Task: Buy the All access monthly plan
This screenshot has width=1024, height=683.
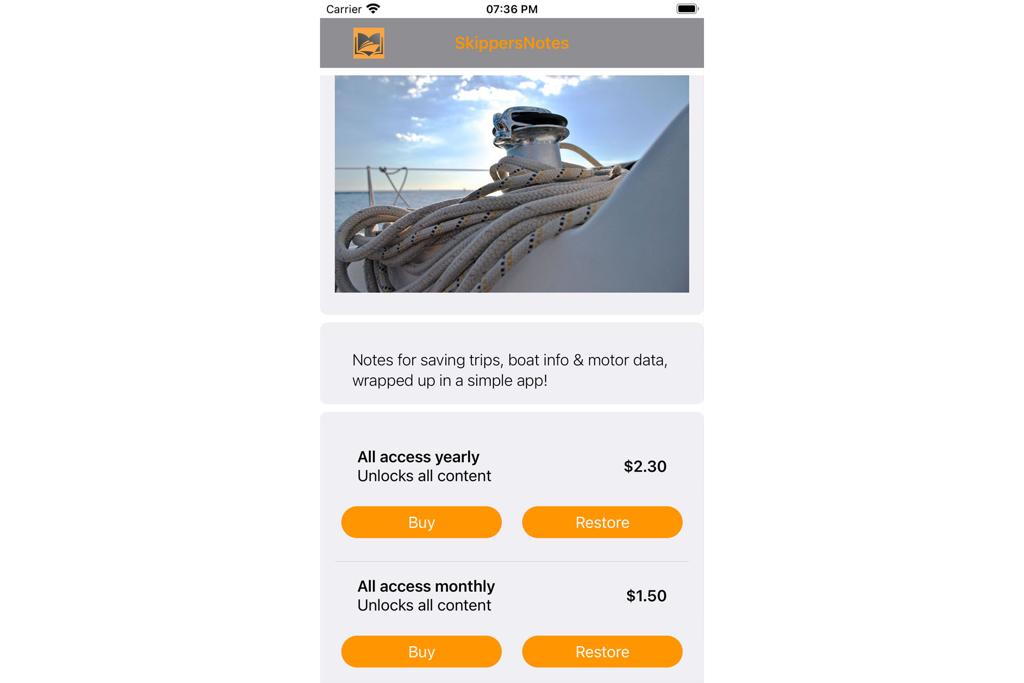Action: (421, 652)
